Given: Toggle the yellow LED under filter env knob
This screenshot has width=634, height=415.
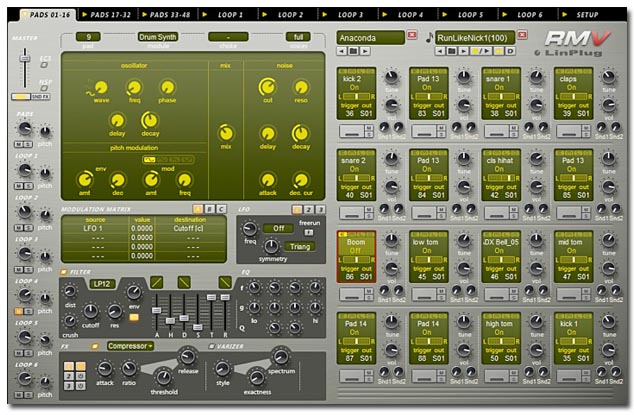Looking at the screenshot, I should point(134,318).
